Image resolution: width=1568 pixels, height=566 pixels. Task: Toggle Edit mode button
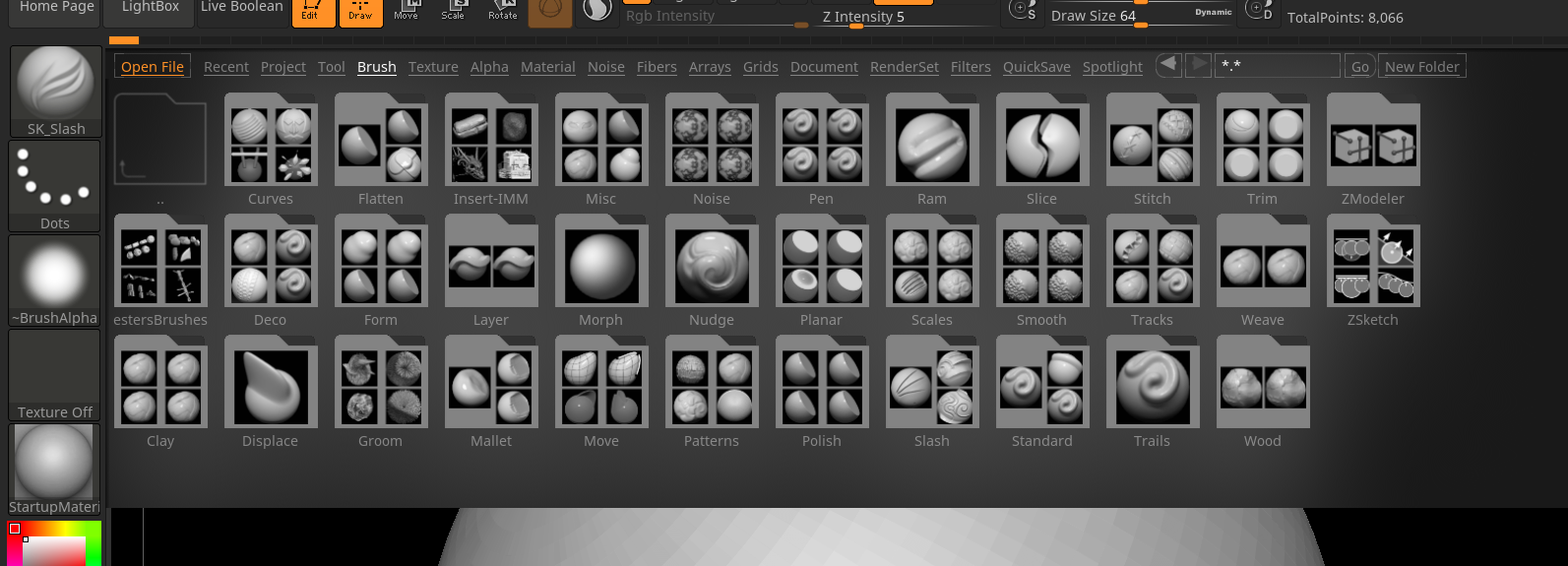click(313, 12)
